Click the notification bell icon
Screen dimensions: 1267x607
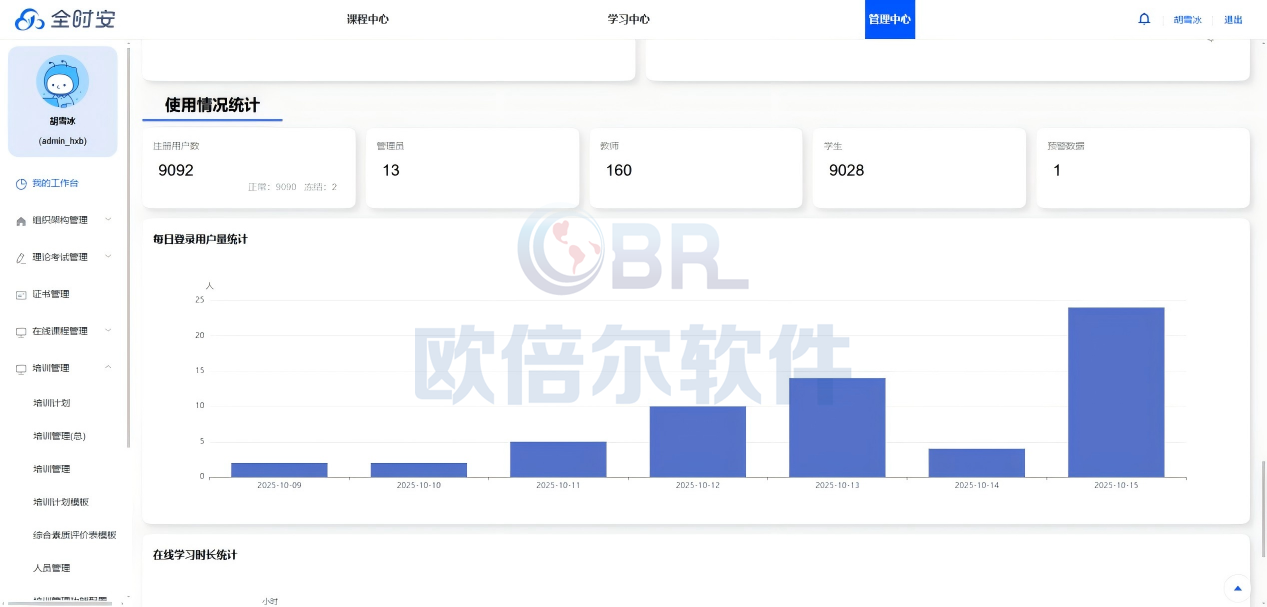pos(1144,19)
